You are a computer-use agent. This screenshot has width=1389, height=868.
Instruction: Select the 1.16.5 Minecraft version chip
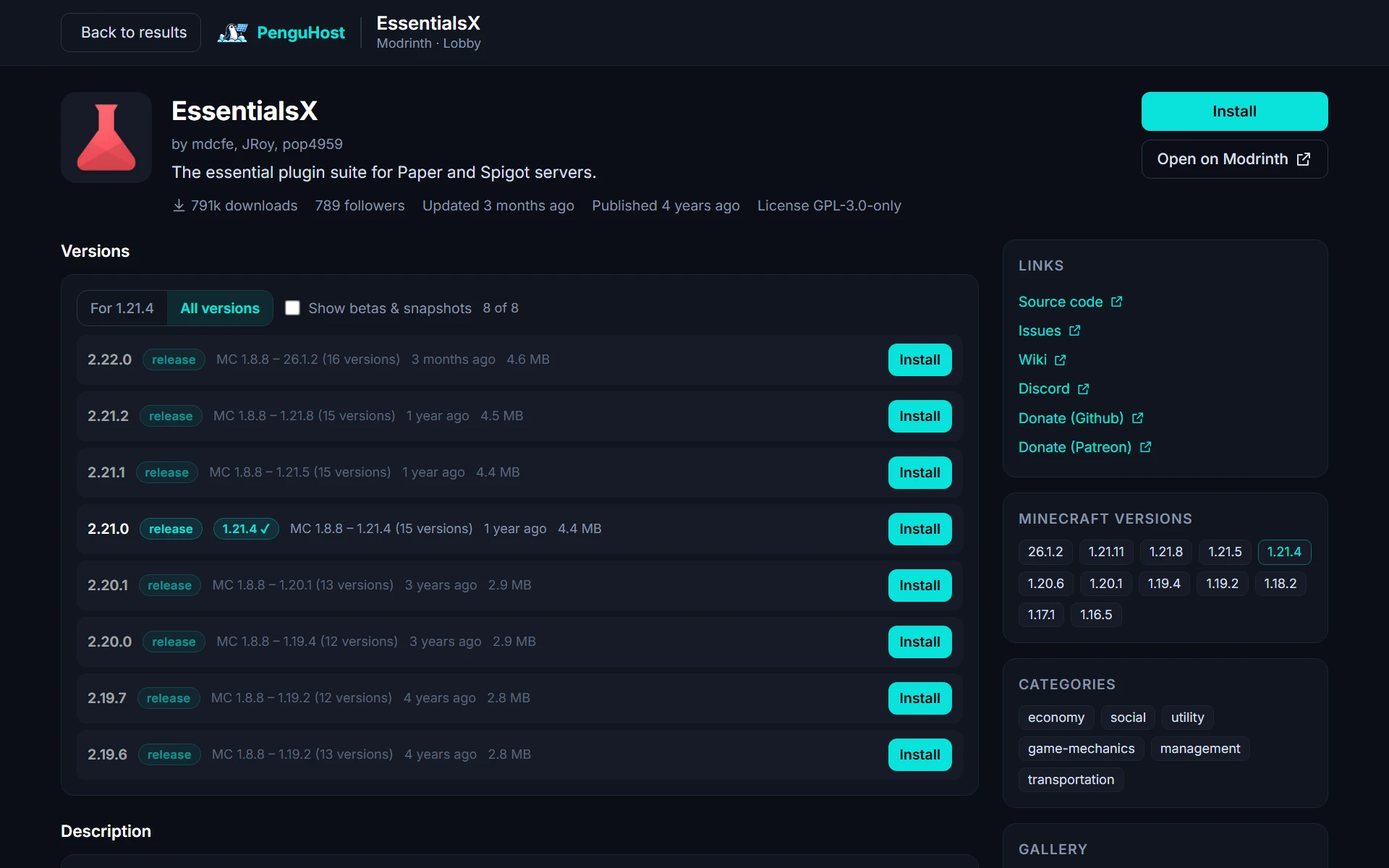pos(1096,615)
